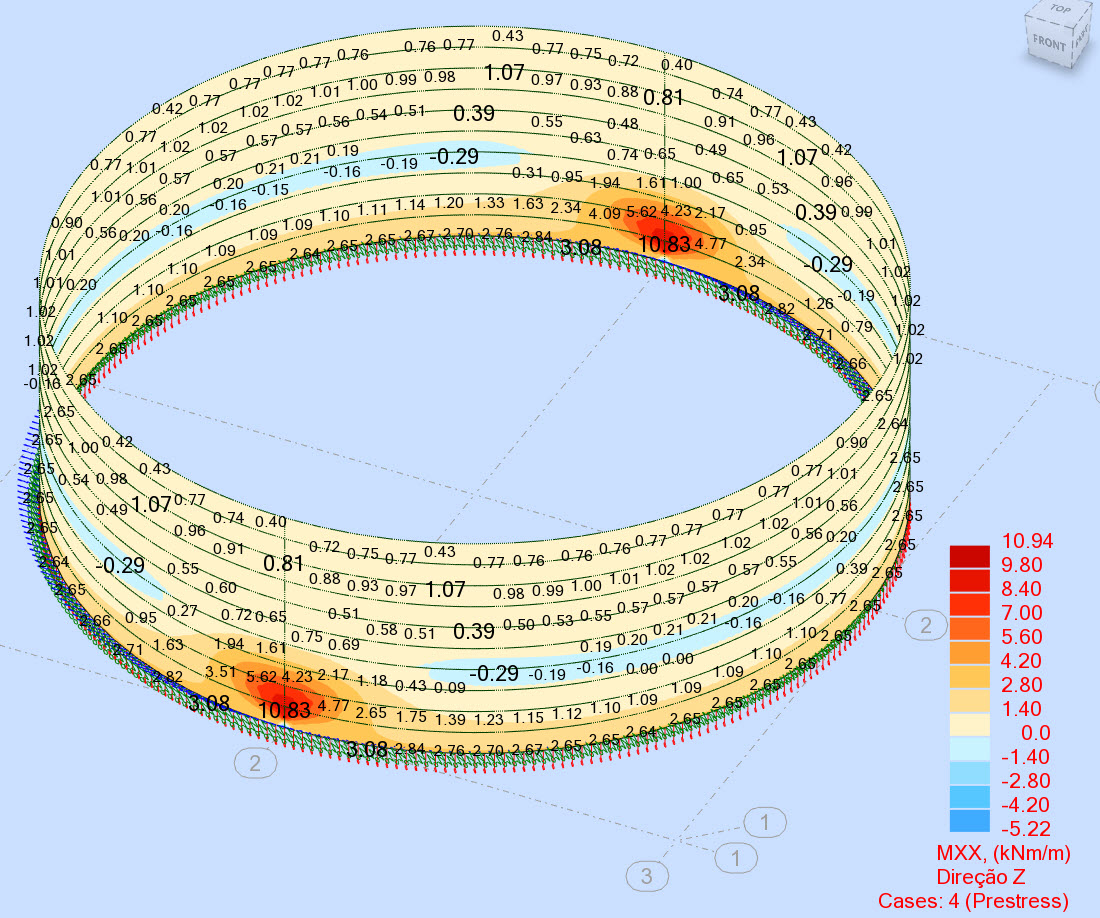The height and width of the screenshot is (918, 1100).
Task: Click the orange 5.60 legend swatch
Action: (x=968, y=630)
